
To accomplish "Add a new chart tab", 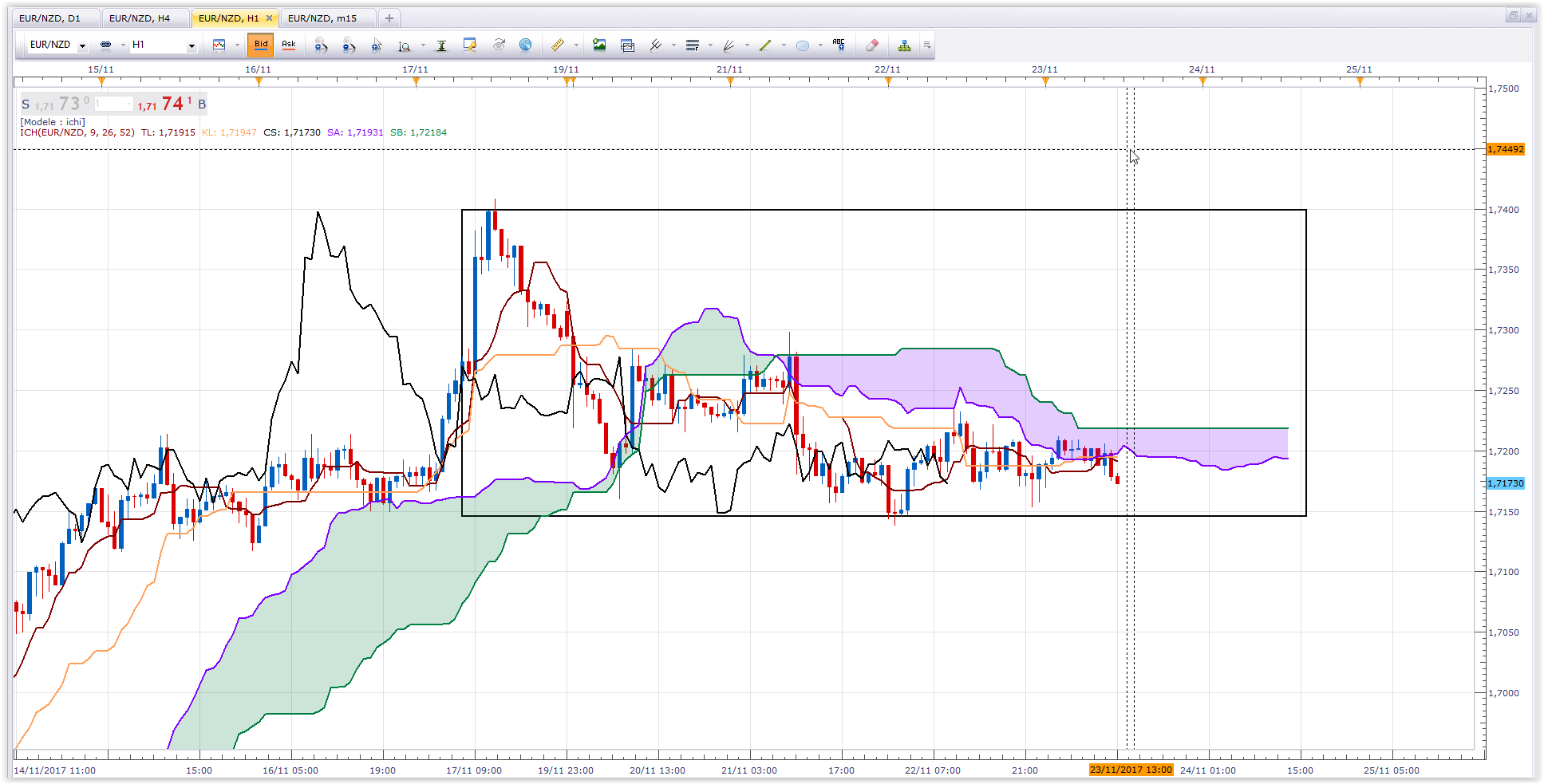I will point(389,18).
